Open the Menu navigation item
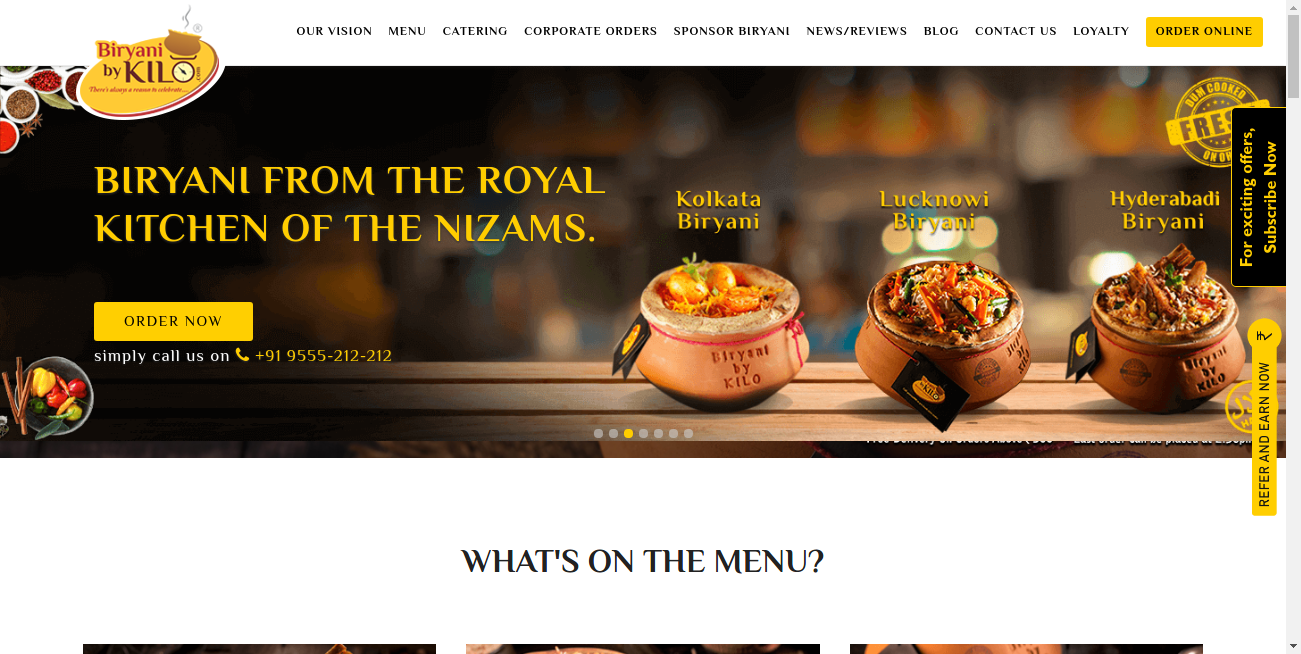This screenshot has height=654, width=1301. click(407, 32)
